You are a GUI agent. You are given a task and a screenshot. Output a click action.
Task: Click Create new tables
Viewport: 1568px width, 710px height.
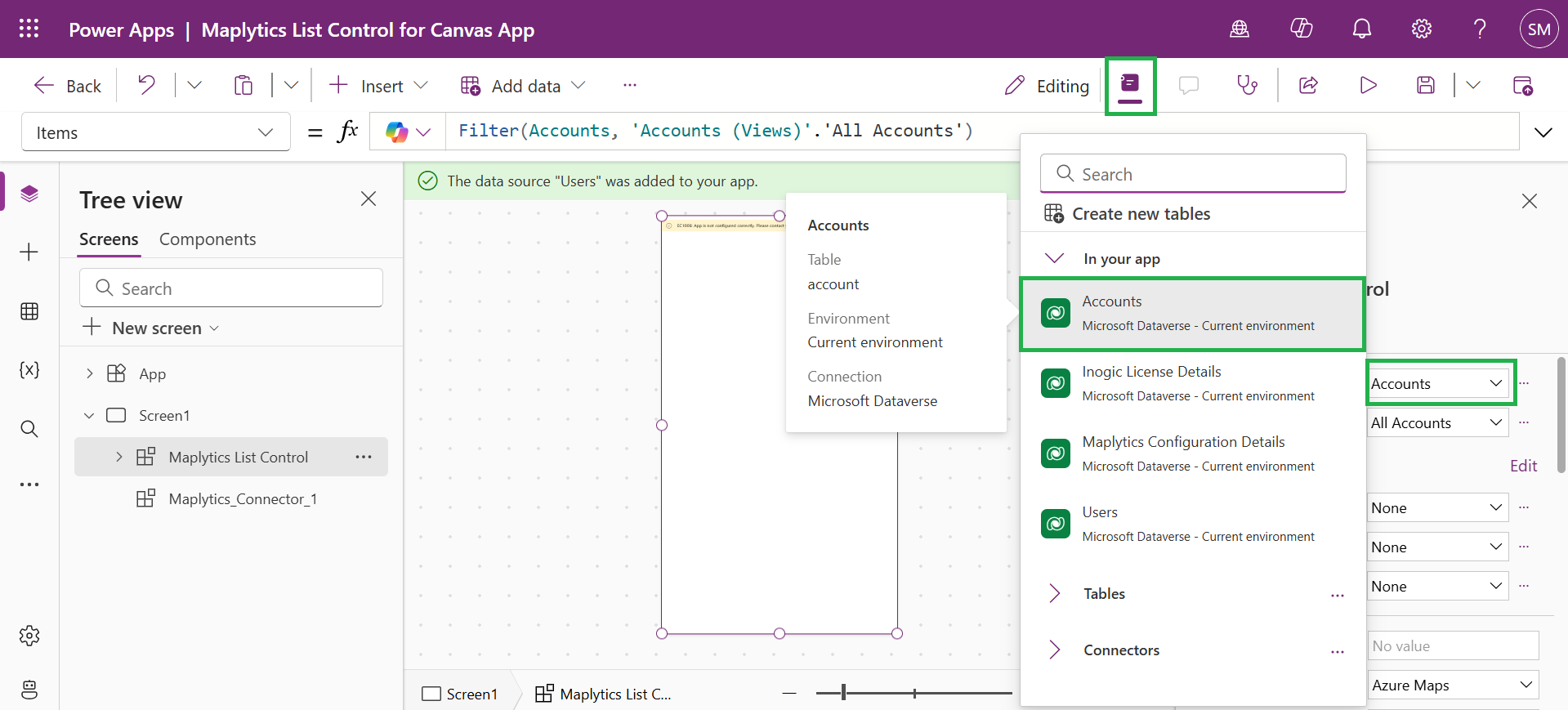tap(1128, 213)
